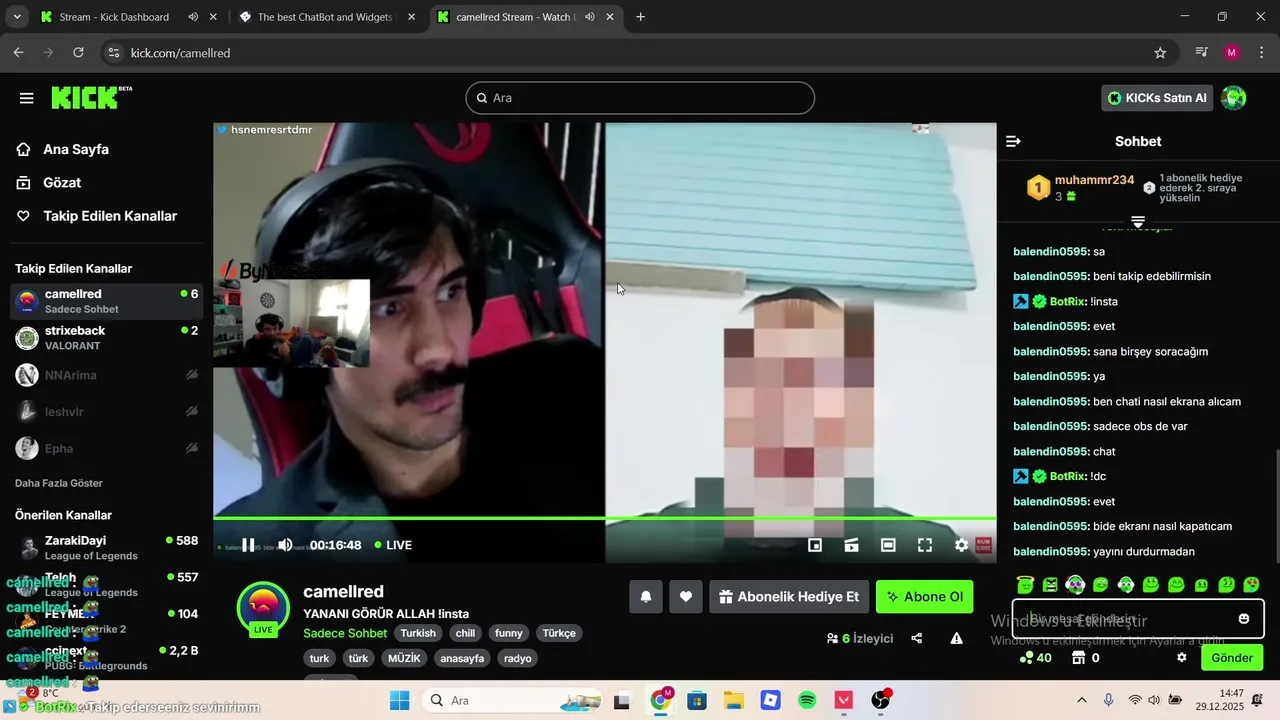The width and height of the screenshot is (1280, 720).
Task: Select the strixeback VALORANT channel
Action: (107, 338)
